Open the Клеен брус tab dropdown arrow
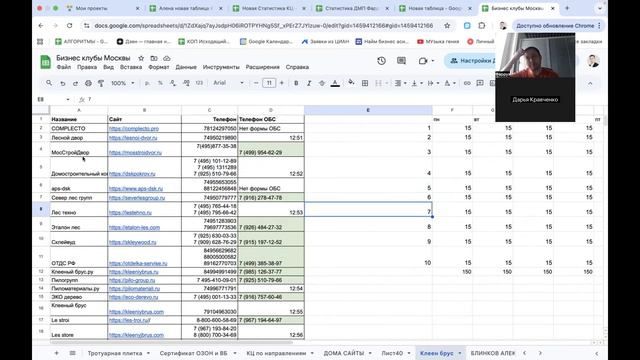Image resolution: width=640 pixels, height=360 pixels. point(460,353)
